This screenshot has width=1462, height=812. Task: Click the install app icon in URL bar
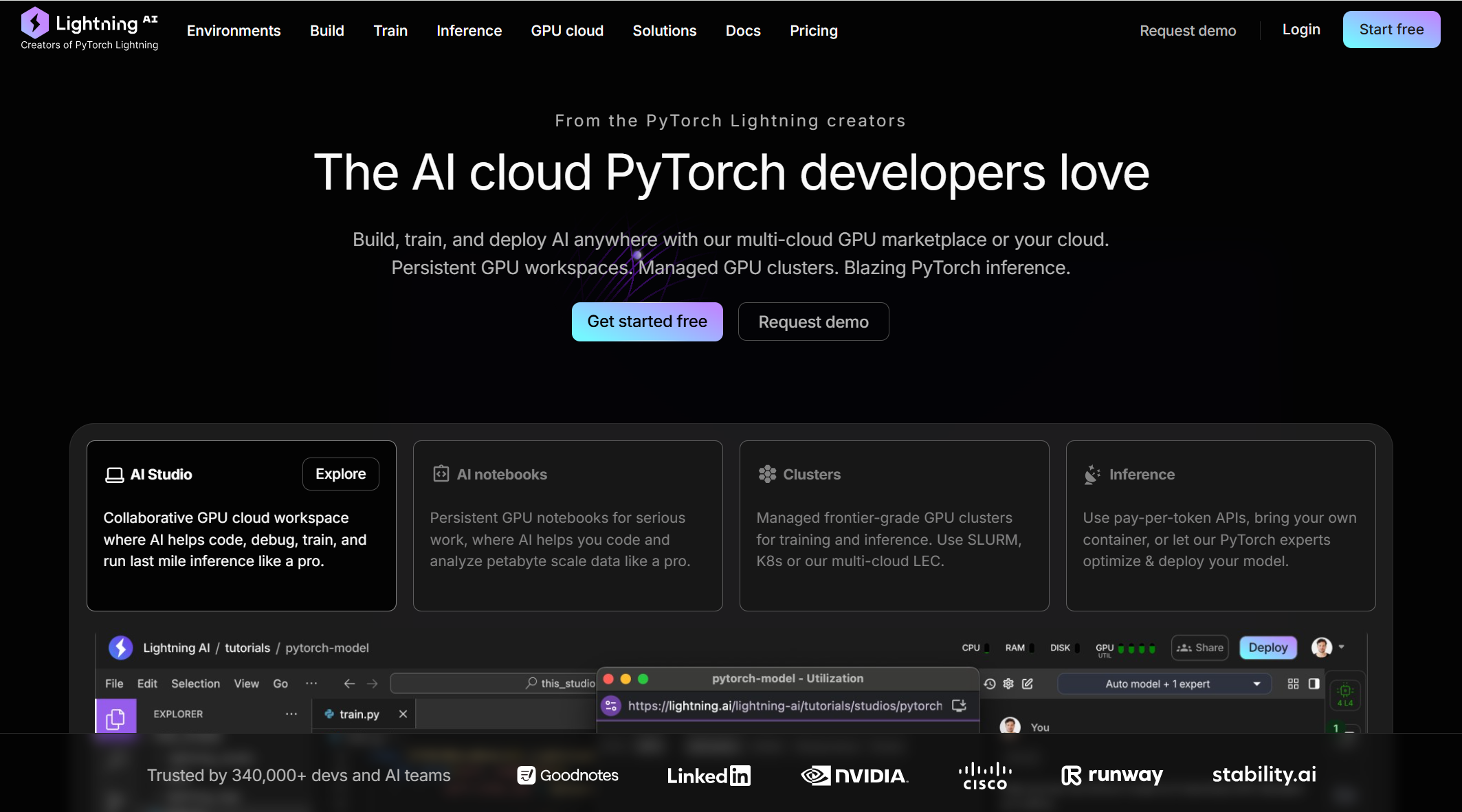coord(959,706)
